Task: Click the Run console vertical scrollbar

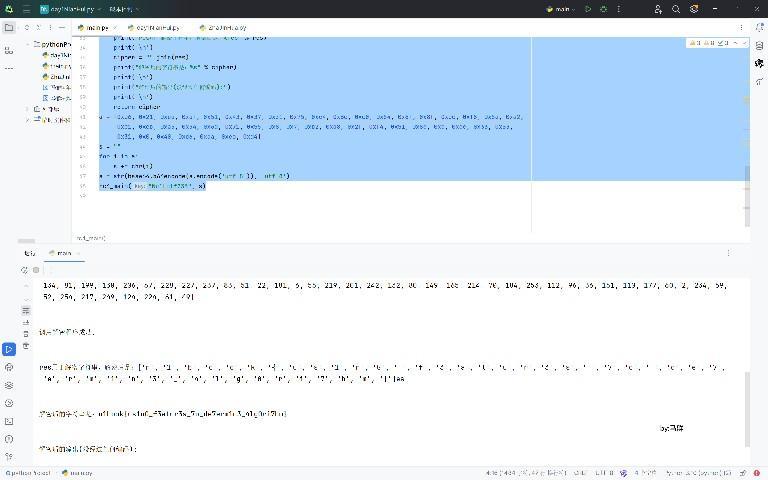Action: [x=747, y=409]
